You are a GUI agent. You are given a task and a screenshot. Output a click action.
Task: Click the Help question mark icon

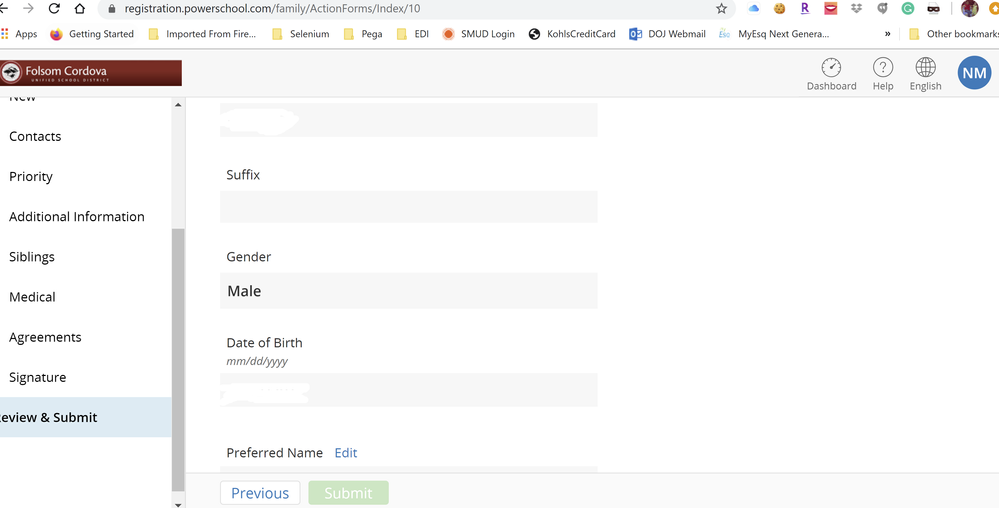[882, 69]
